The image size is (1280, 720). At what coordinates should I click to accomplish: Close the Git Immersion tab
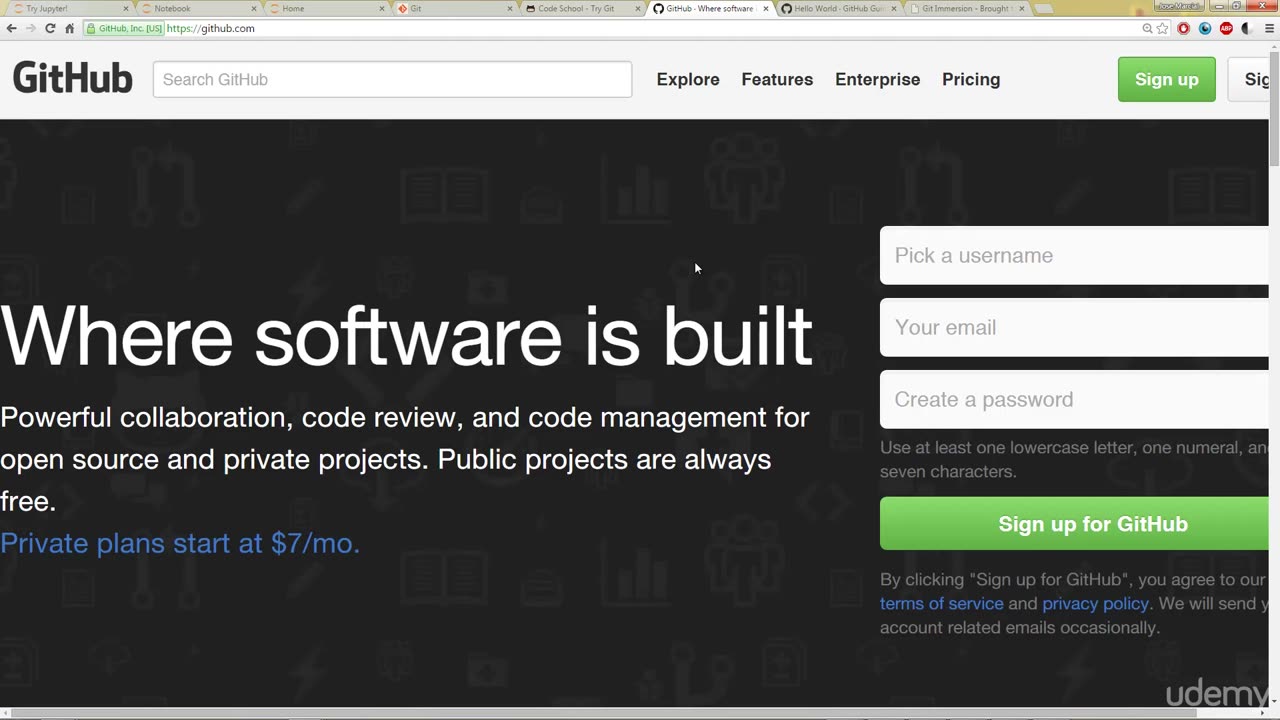pyautogui.click(x=1022, y=8)
